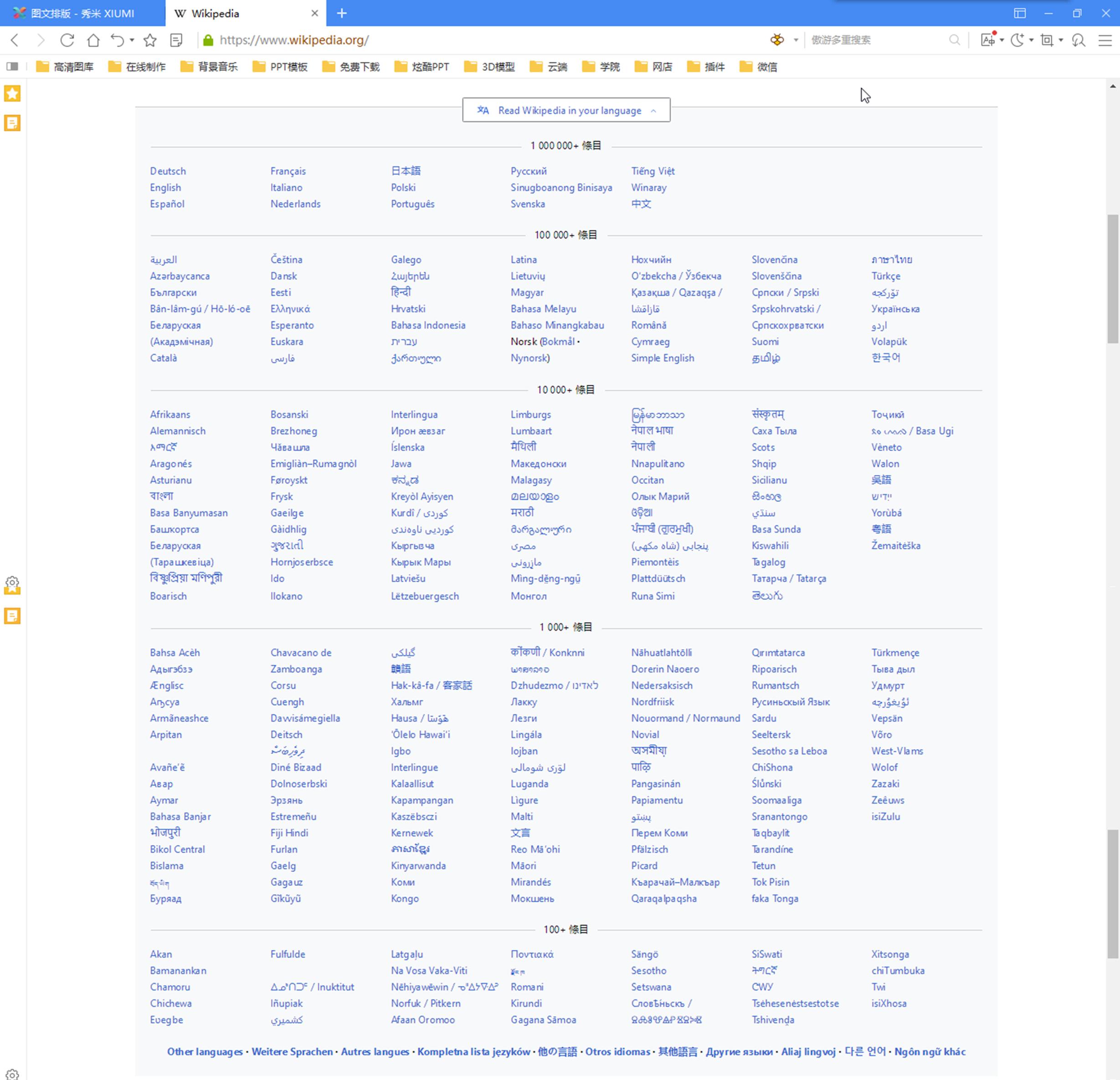
Task: Open the 高清图库 bookmark folder
Action: 65,67
